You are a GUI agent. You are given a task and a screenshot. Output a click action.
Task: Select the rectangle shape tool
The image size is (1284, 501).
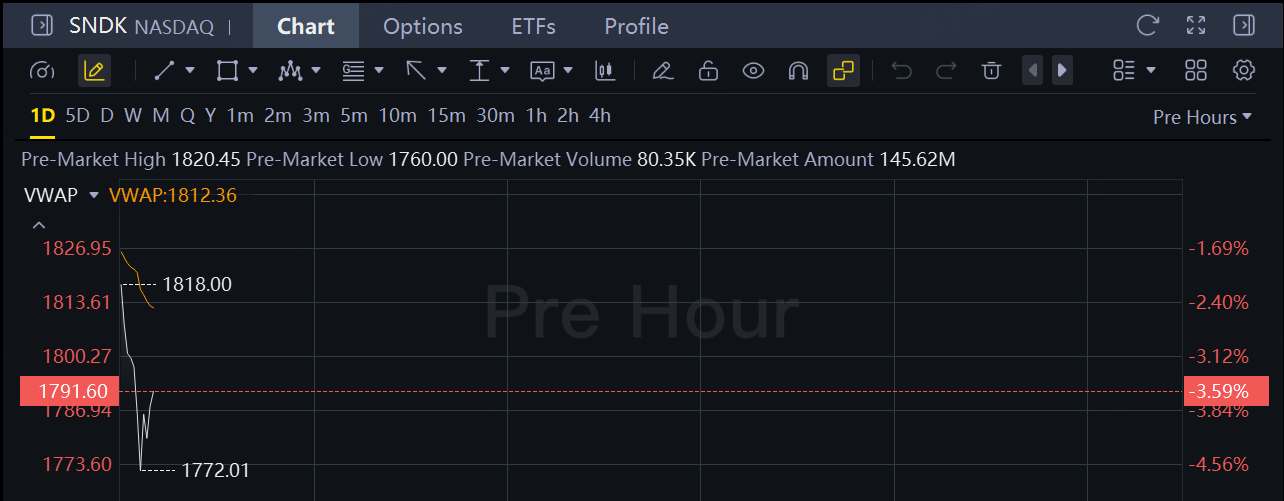tap(227, 70)
